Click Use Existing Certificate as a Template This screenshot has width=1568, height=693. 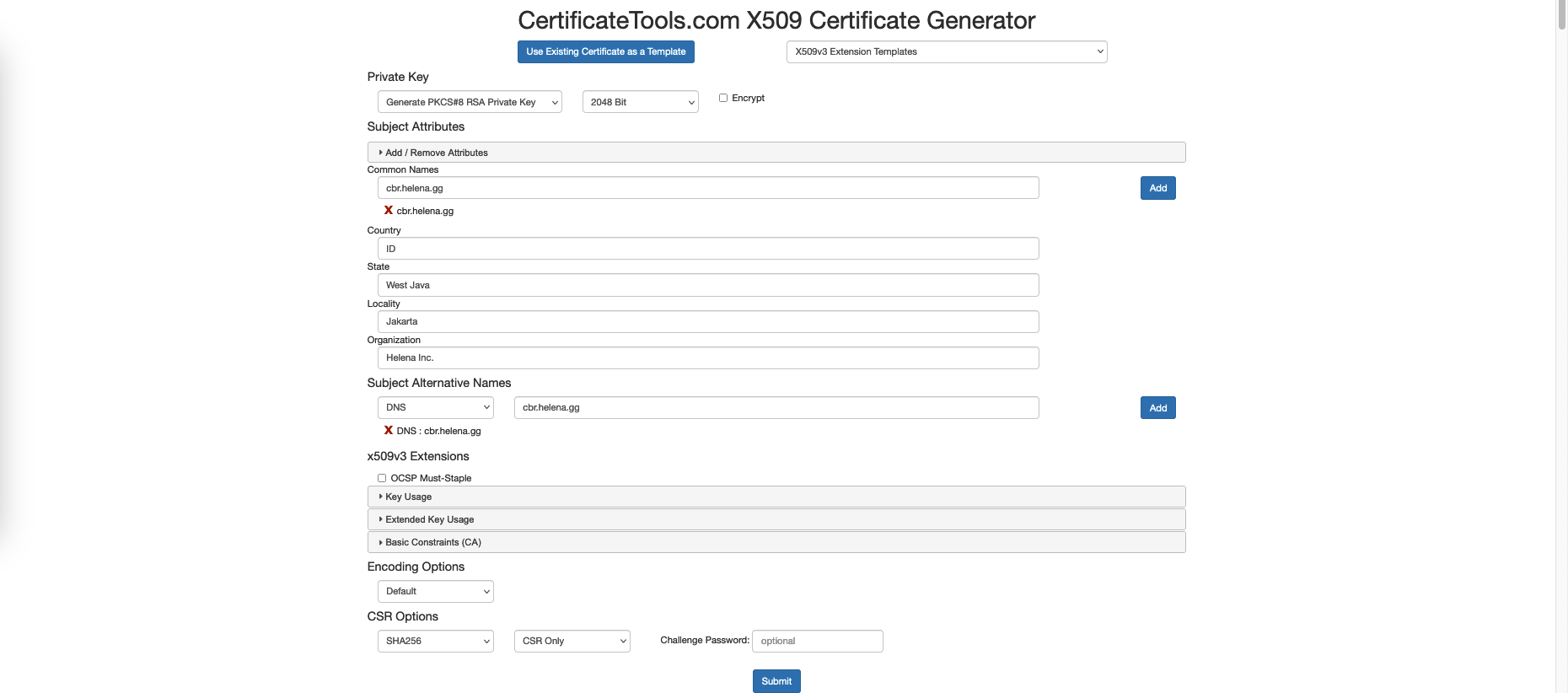(605, 51)
